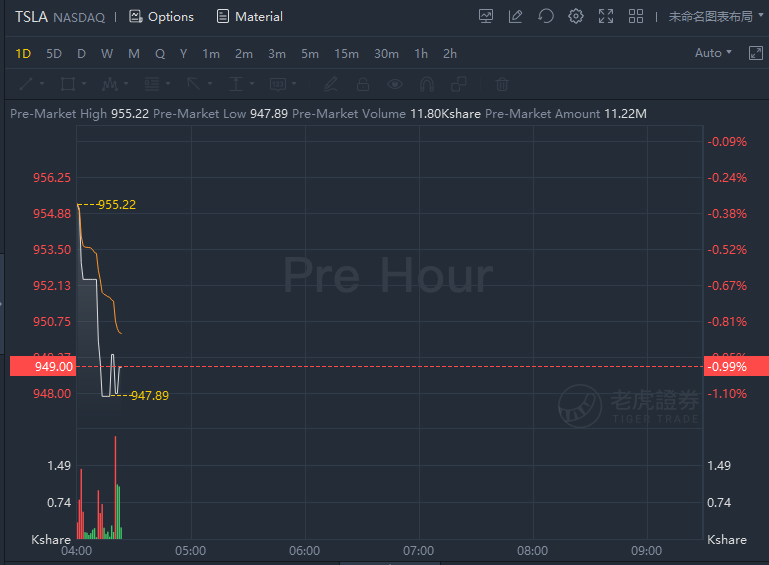
Task: Click the Pre-Market Volume 11.80Kshare text
Action: 386,114
